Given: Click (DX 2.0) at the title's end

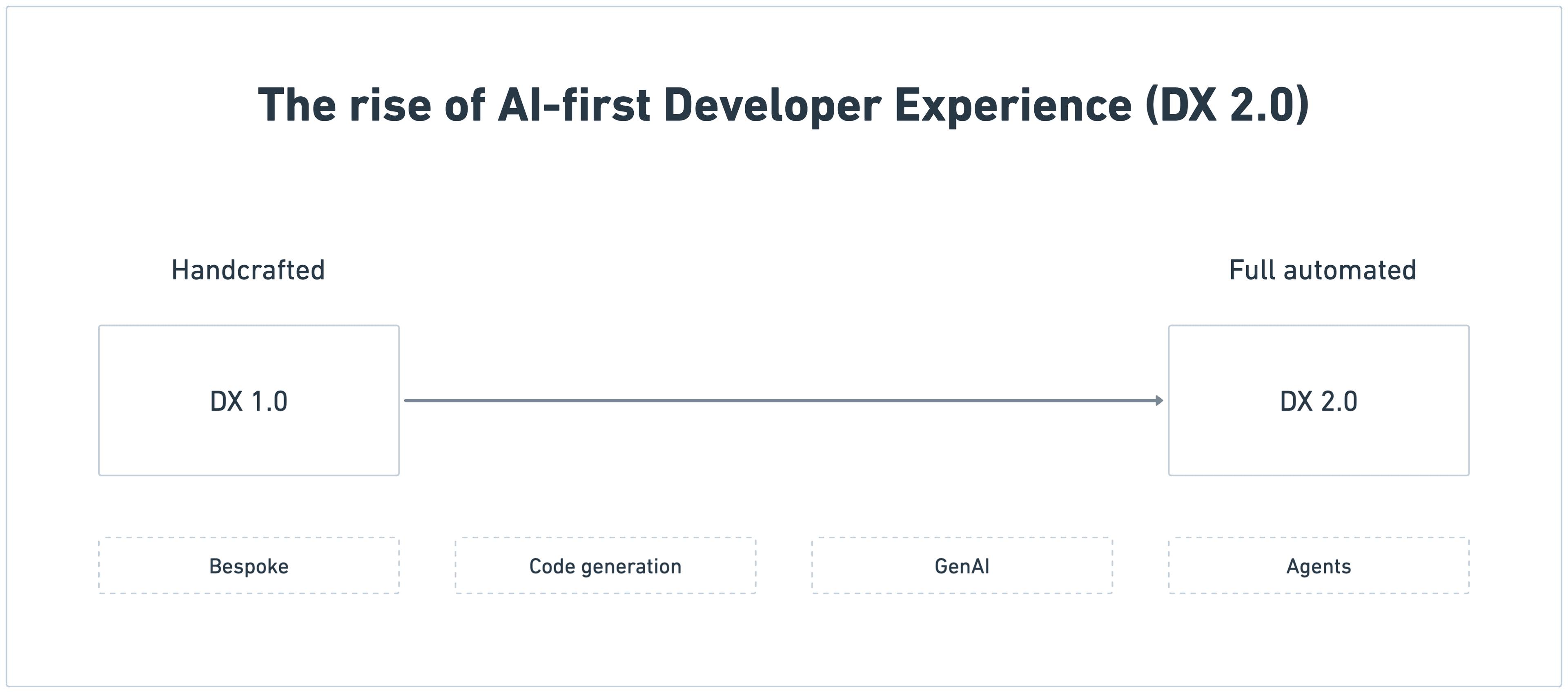Looking at the screenshot, I should pyautogui.click(x=1227, y=105).
